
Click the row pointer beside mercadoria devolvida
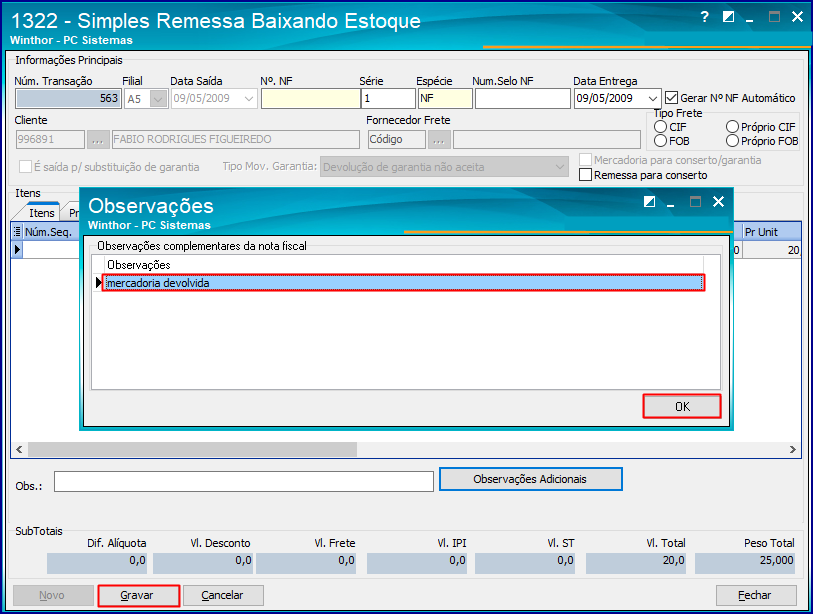click(99, 283)
